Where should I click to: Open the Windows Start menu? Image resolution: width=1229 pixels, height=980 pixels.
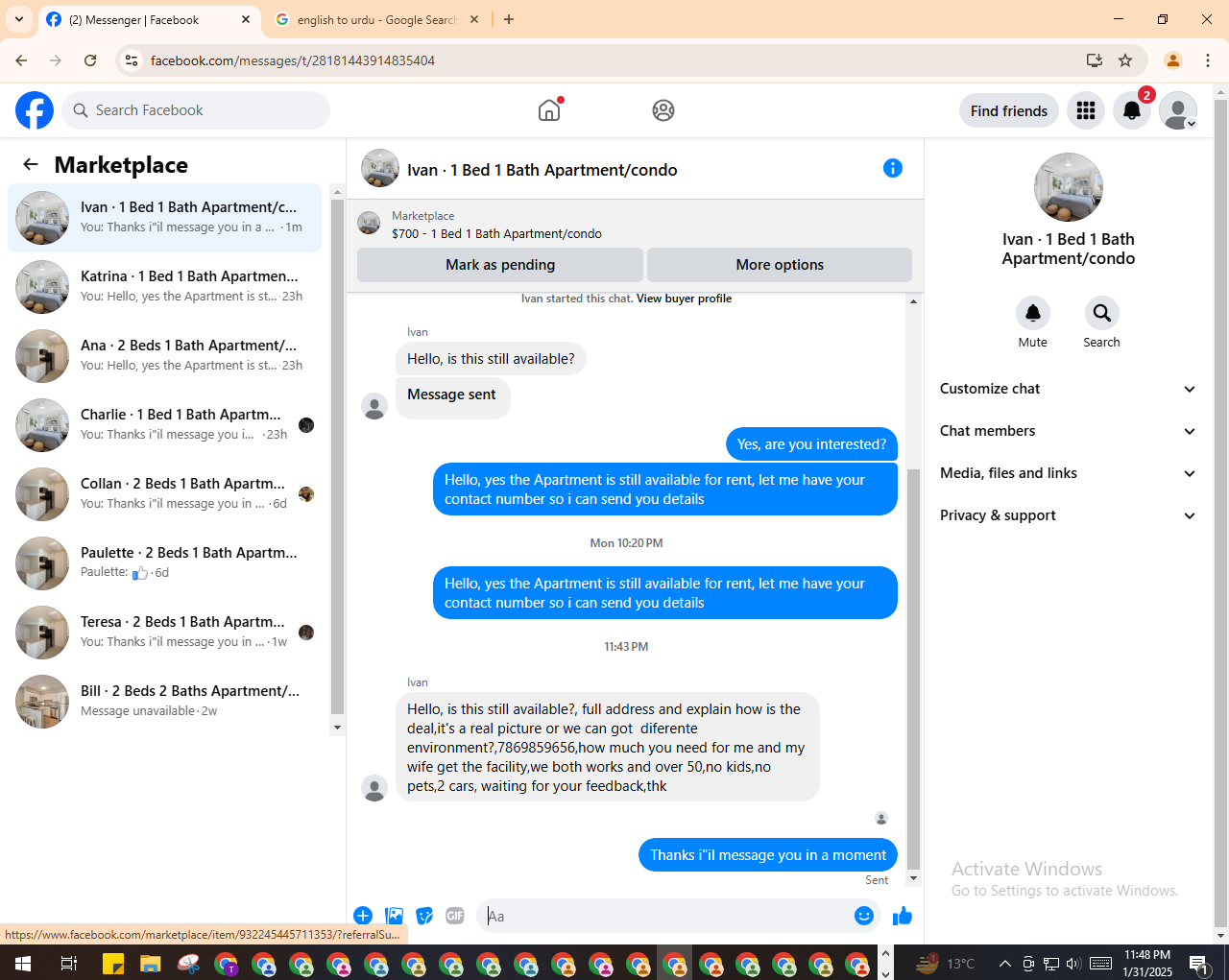click(23, 963)
